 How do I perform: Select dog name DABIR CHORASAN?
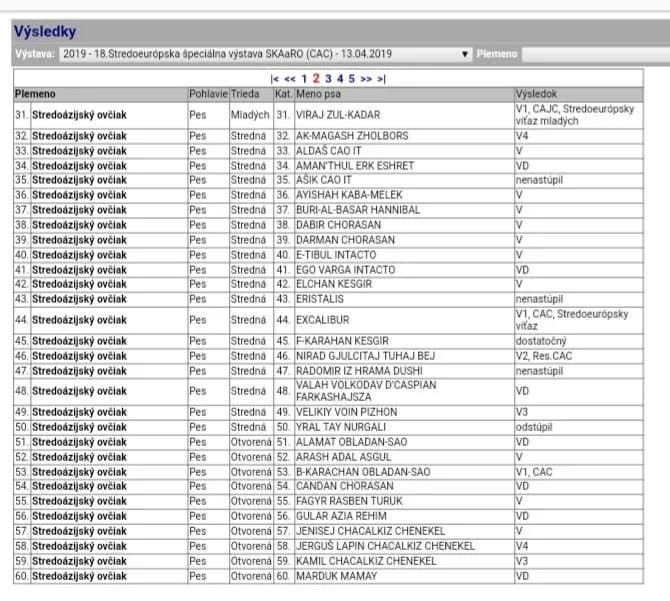(x=338, y=225)
